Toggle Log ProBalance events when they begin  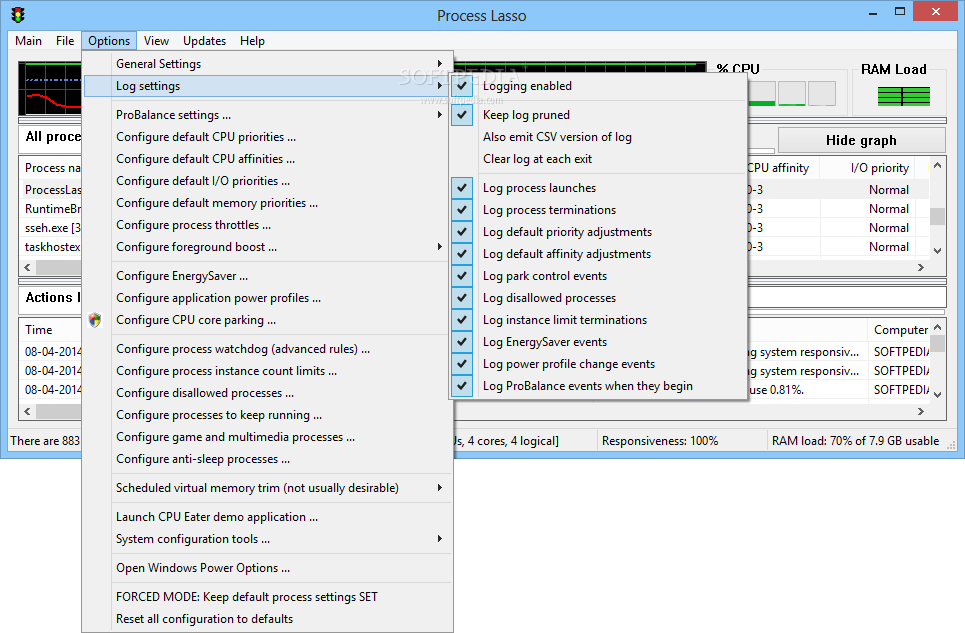(x=462, y=386)
